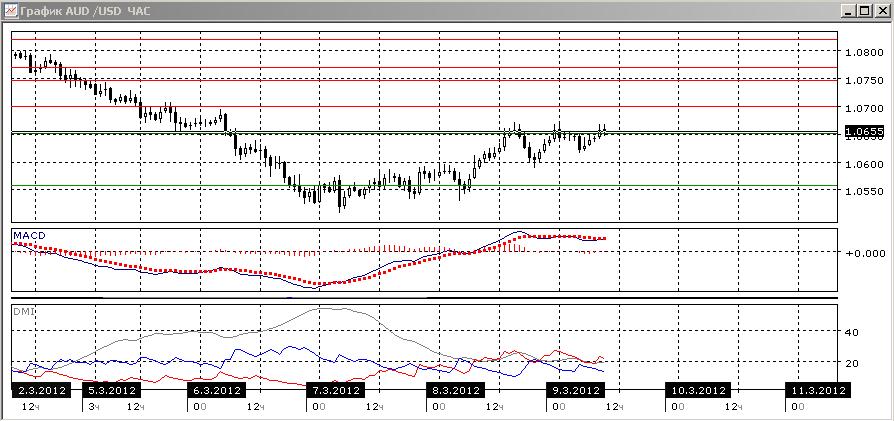894x421 pixels.
Task: Click the 1.0550 price axis label
Action: (x=865, y=192)
